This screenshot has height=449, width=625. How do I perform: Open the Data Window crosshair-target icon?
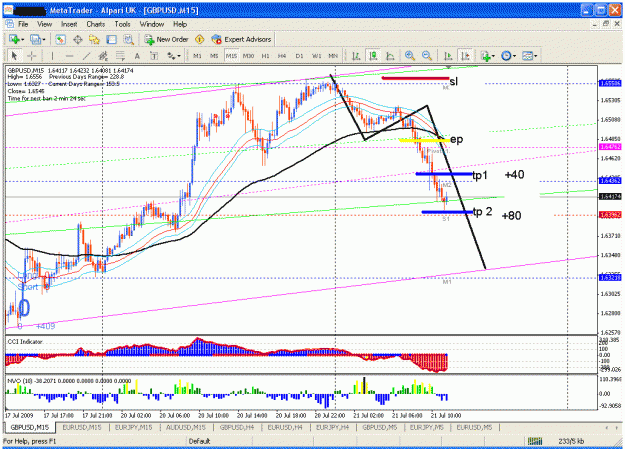pos(78,39)
